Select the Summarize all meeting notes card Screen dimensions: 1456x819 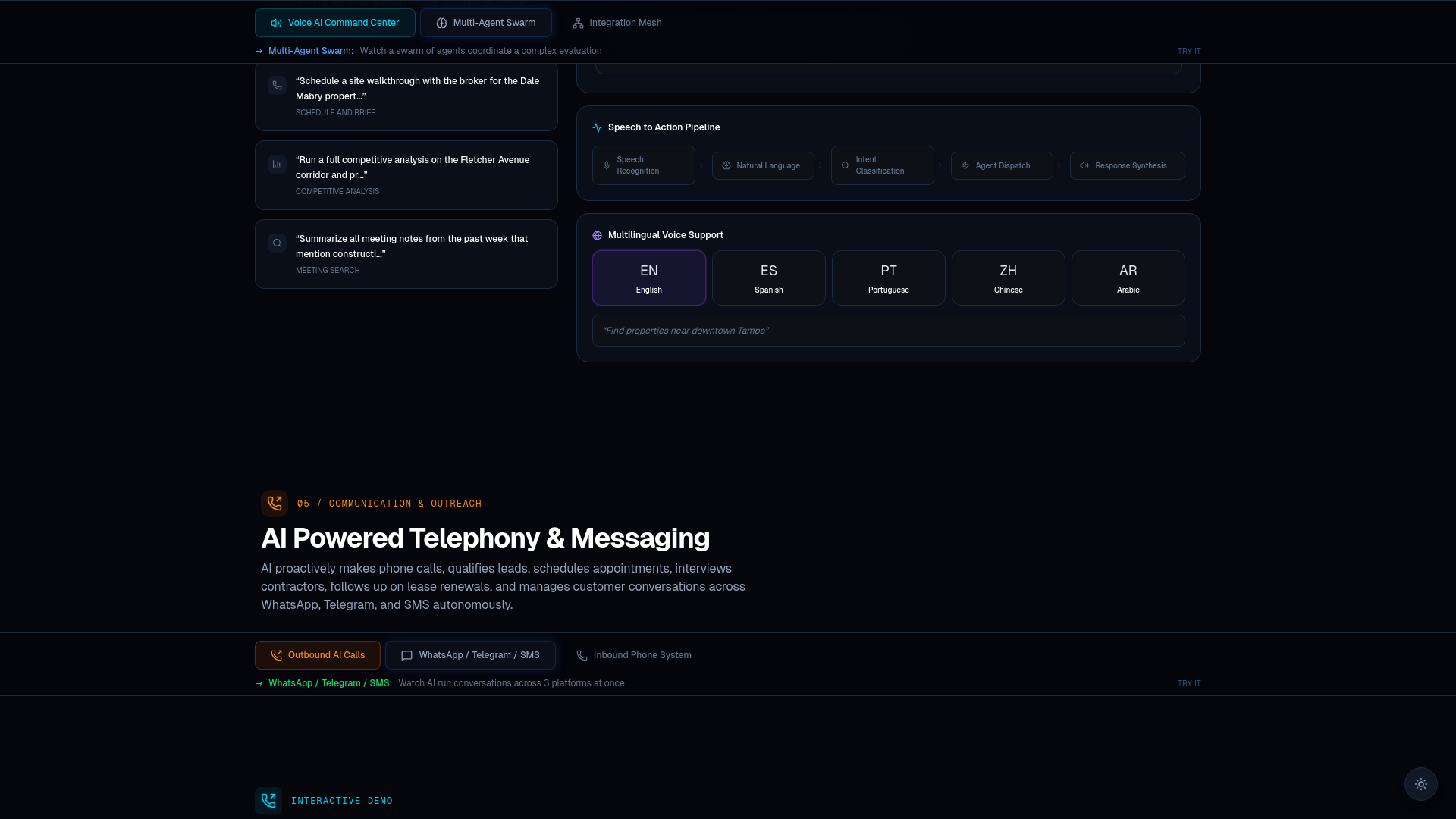click(406, 254)
